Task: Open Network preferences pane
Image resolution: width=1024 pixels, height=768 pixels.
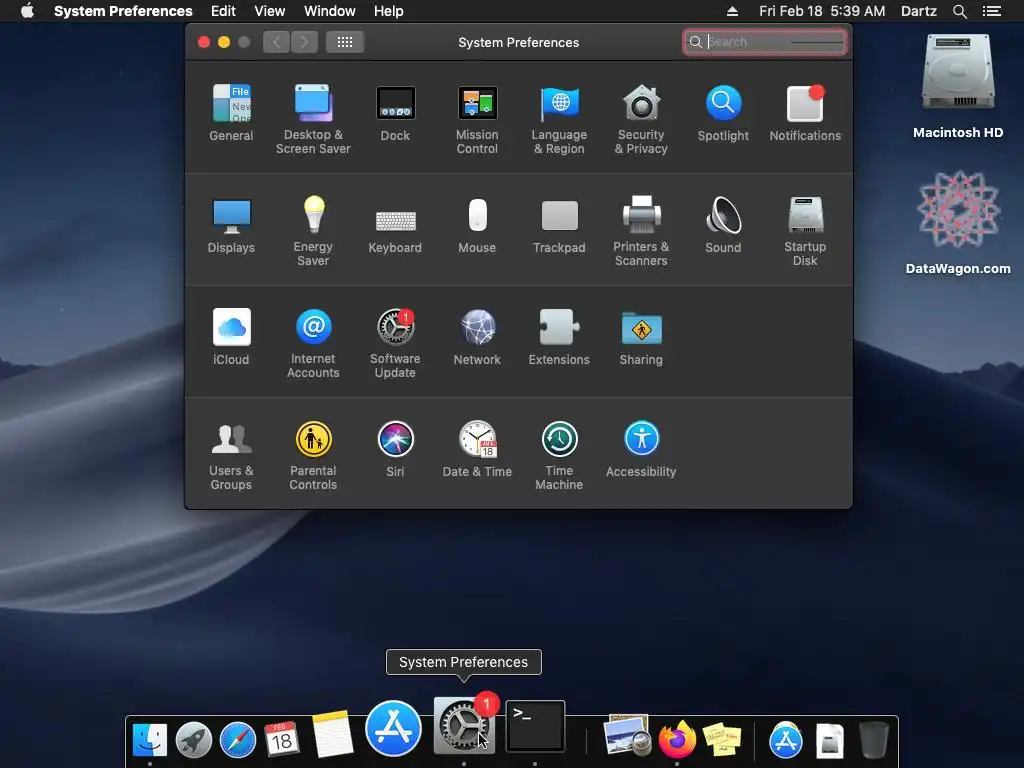Action: pos(477,337)
